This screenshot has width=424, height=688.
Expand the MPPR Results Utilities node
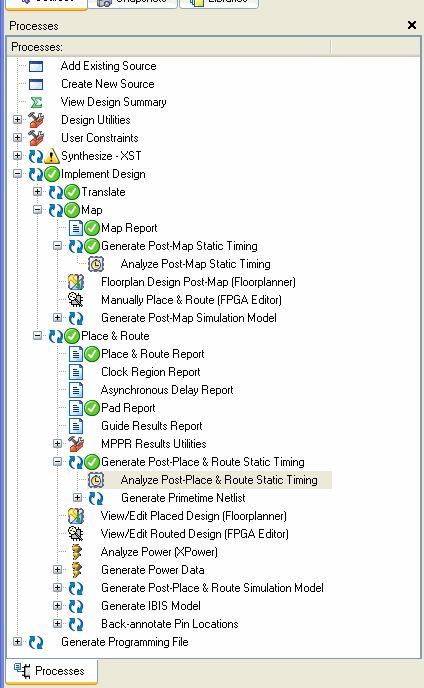coord(57,444)
